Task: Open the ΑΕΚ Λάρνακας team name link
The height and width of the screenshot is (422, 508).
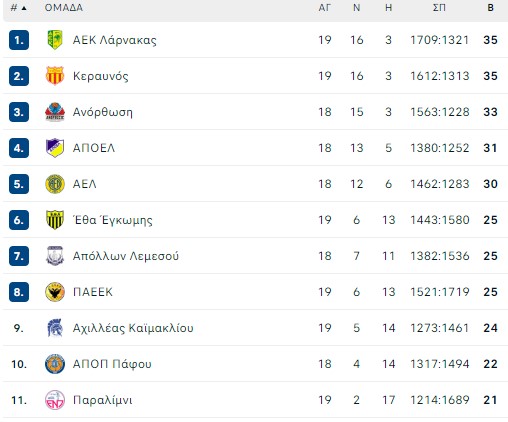Action: pyautogui.click(x=114, y=40)
